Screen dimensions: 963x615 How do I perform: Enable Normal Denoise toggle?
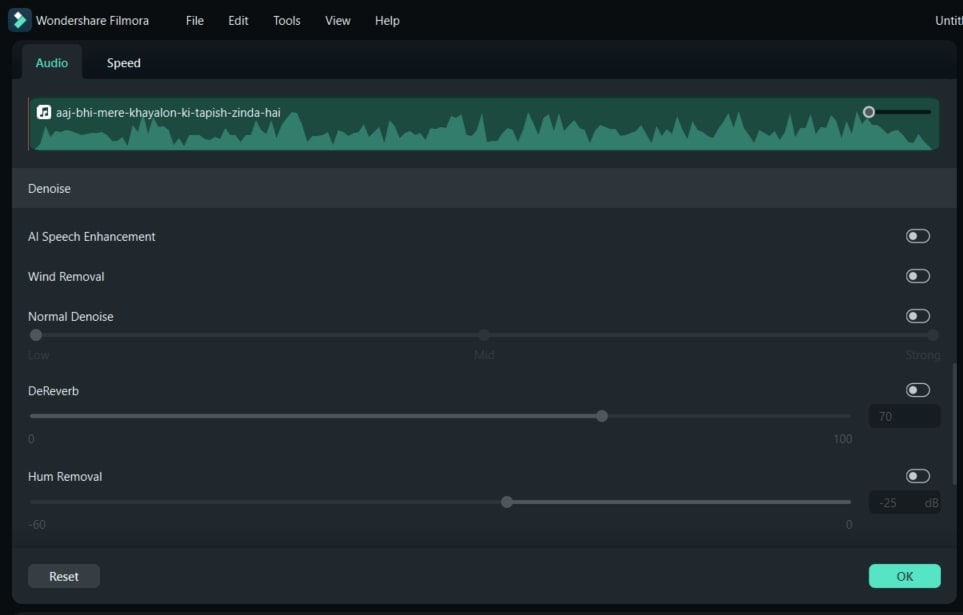tap(918, 316)
